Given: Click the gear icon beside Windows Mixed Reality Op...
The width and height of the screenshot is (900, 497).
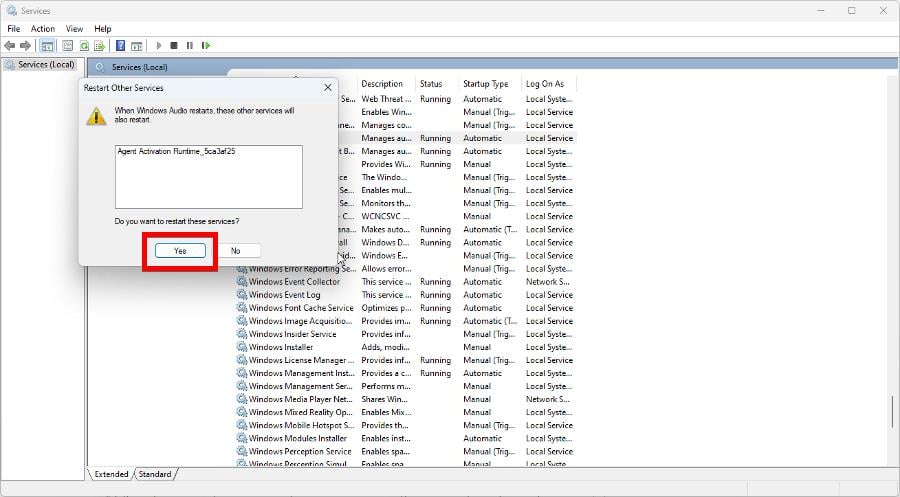Looking at the screenshot, I should point(242,412).
